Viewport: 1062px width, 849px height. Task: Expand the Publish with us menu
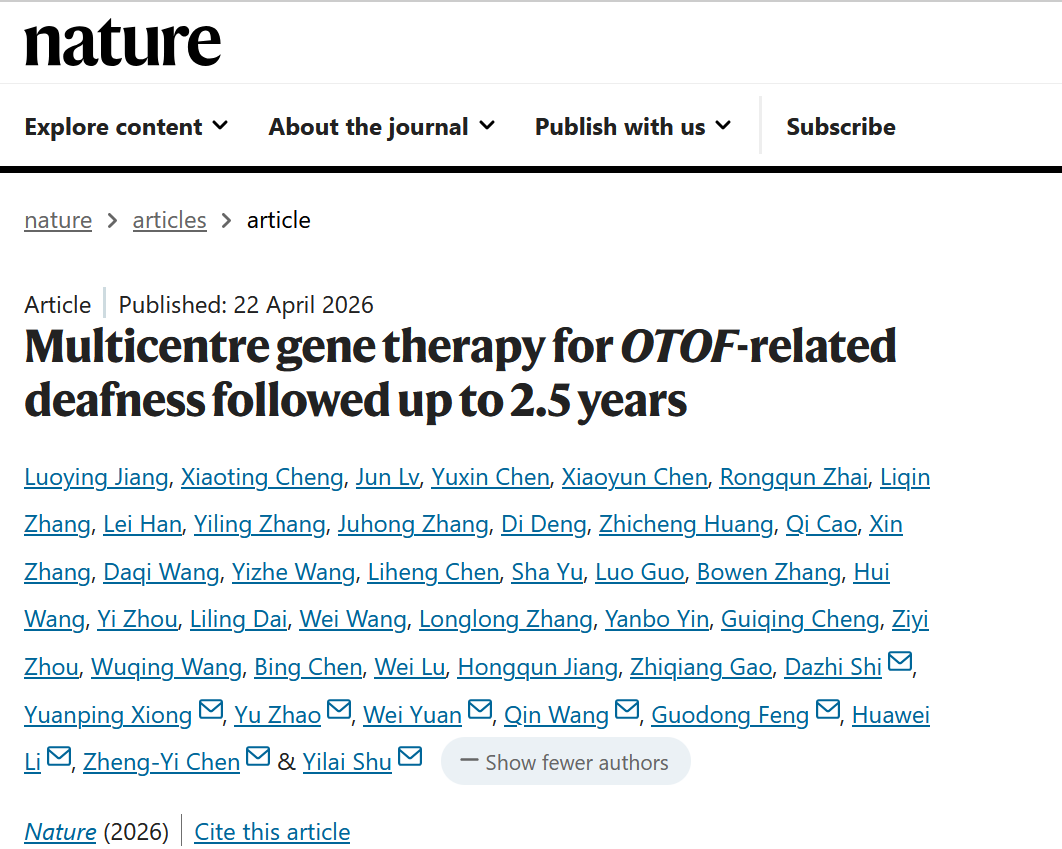point(632,127)
